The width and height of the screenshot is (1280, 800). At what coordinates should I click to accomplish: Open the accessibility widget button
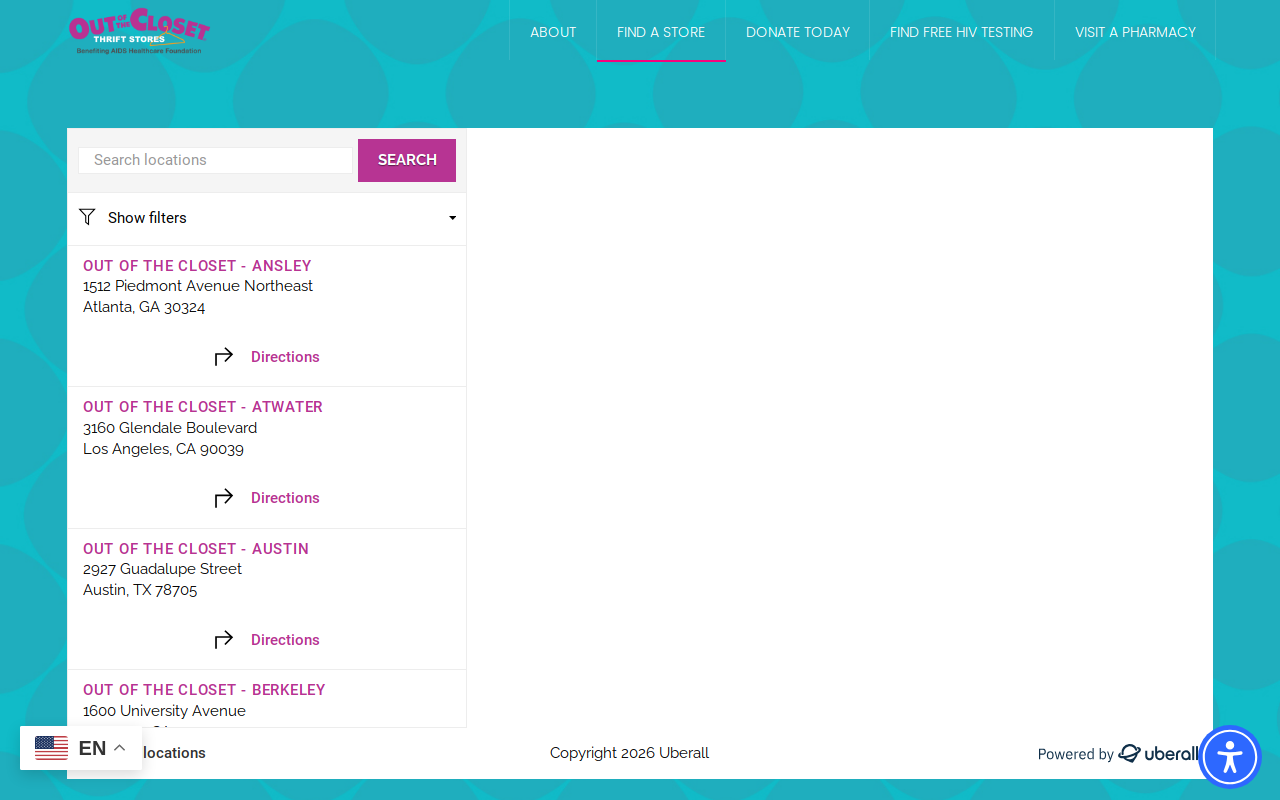(1230, 757)
